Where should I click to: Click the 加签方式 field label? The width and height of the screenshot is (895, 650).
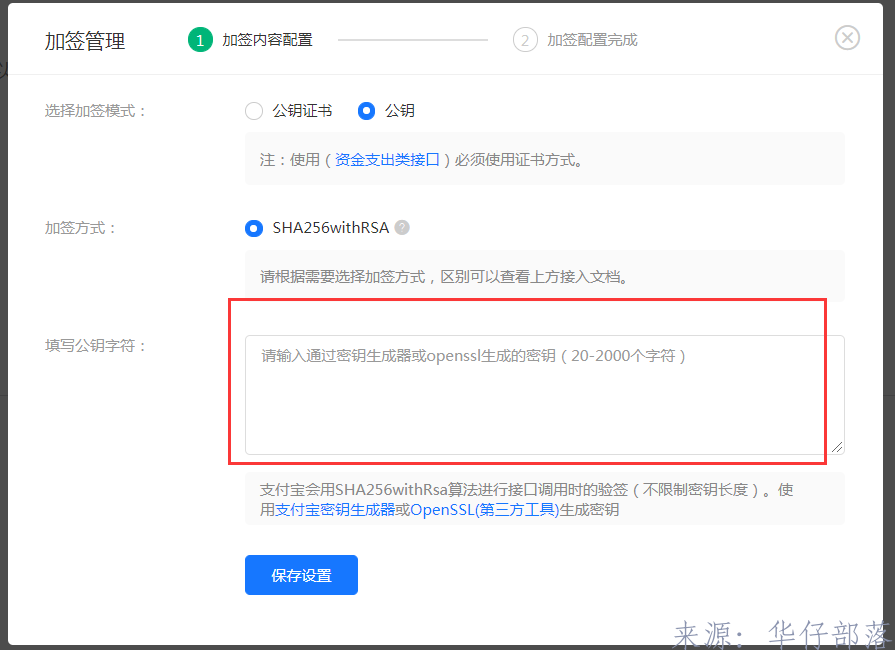click(x=81, y=228)
